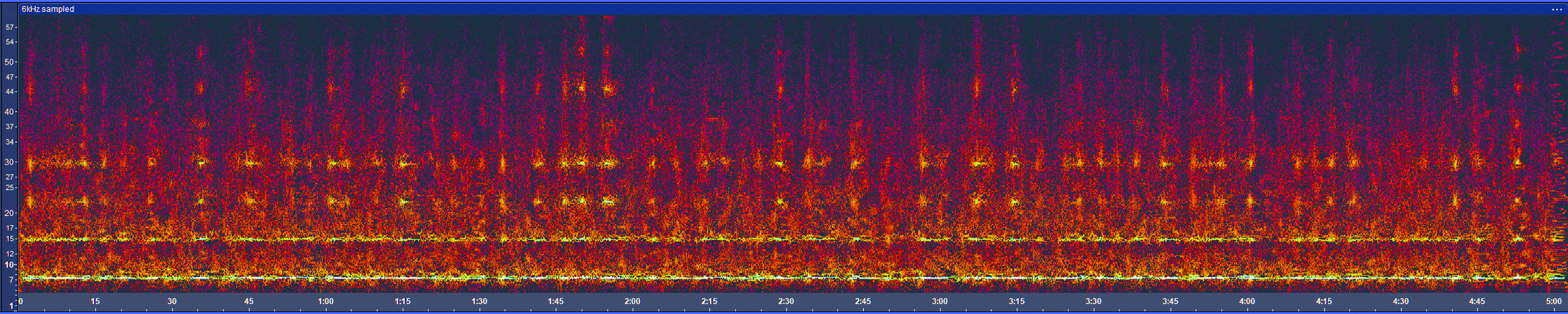Select the 7 mark on the frequency scale
The width and height of the screenshot is (1568, 314).
click(11, 280)
